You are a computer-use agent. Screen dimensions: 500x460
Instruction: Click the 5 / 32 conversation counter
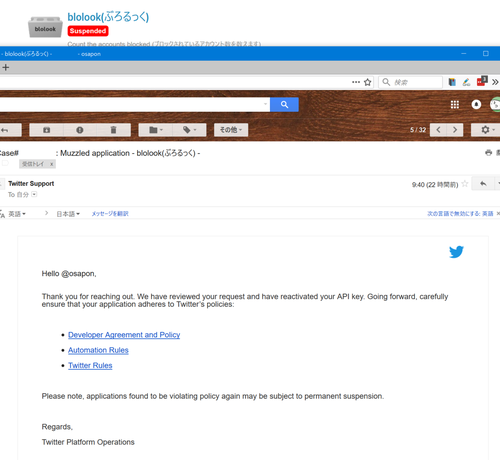(x=418, y=130)
